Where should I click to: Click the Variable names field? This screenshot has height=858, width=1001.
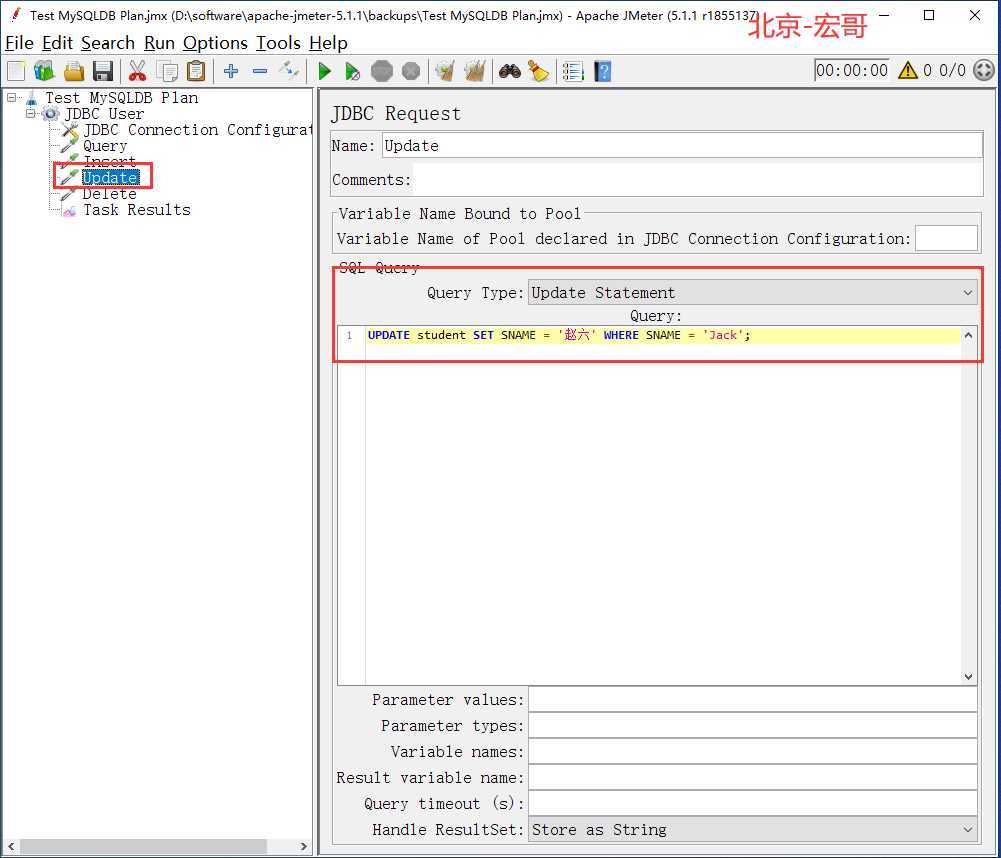(752, 751)
